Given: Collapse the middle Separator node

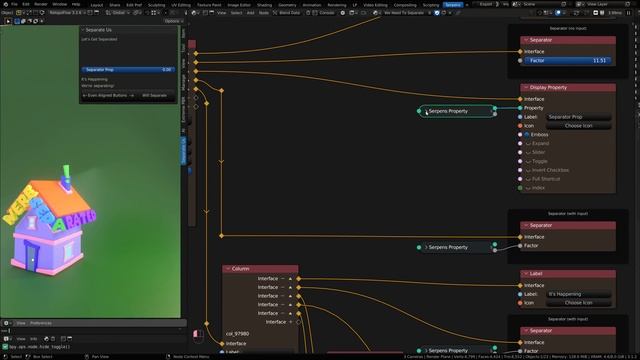Looking at the screenshot, I should (526, 225).
